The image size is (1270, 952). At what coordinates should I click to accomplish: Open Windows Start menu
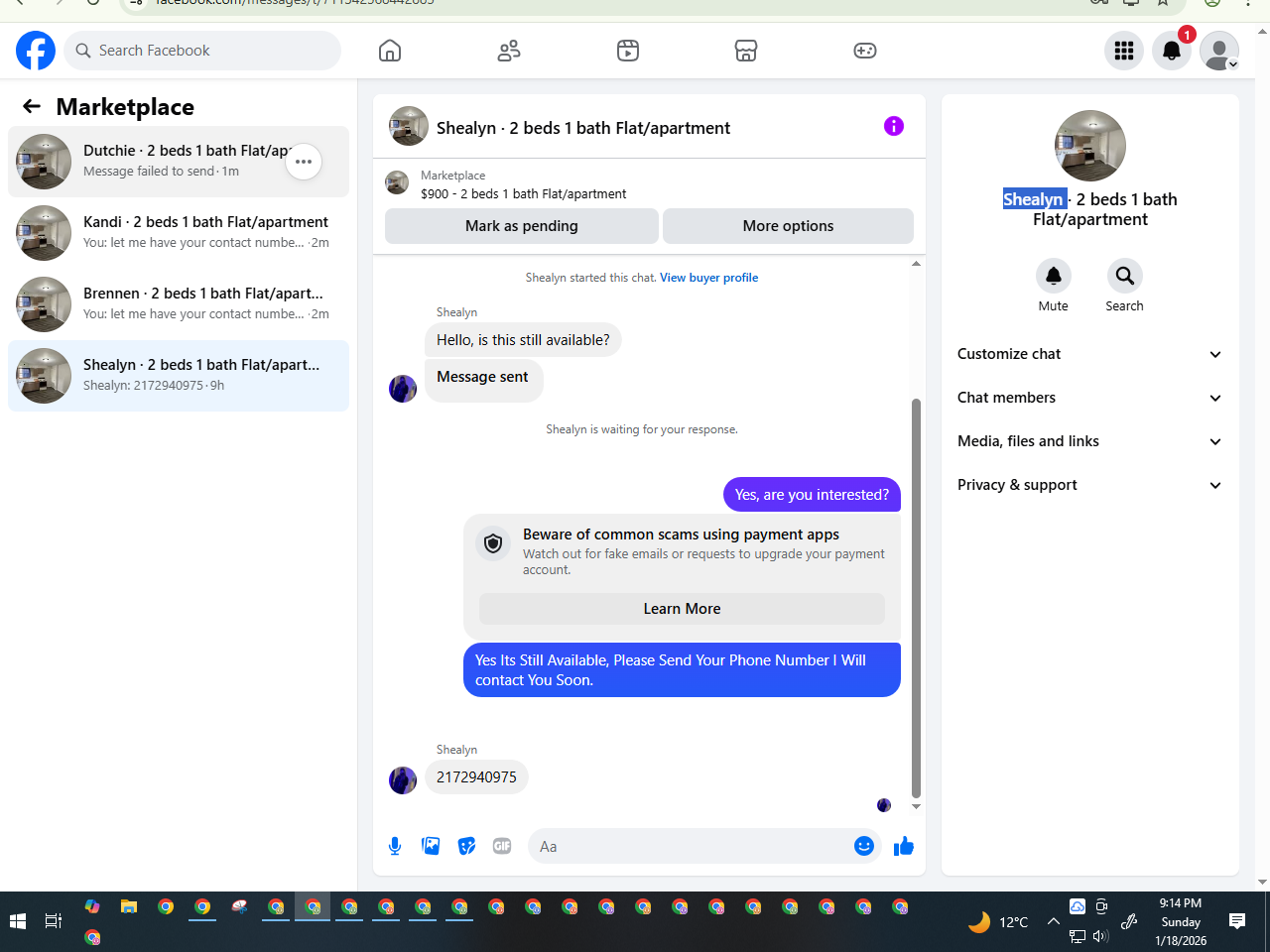click(x=18, y=921)
